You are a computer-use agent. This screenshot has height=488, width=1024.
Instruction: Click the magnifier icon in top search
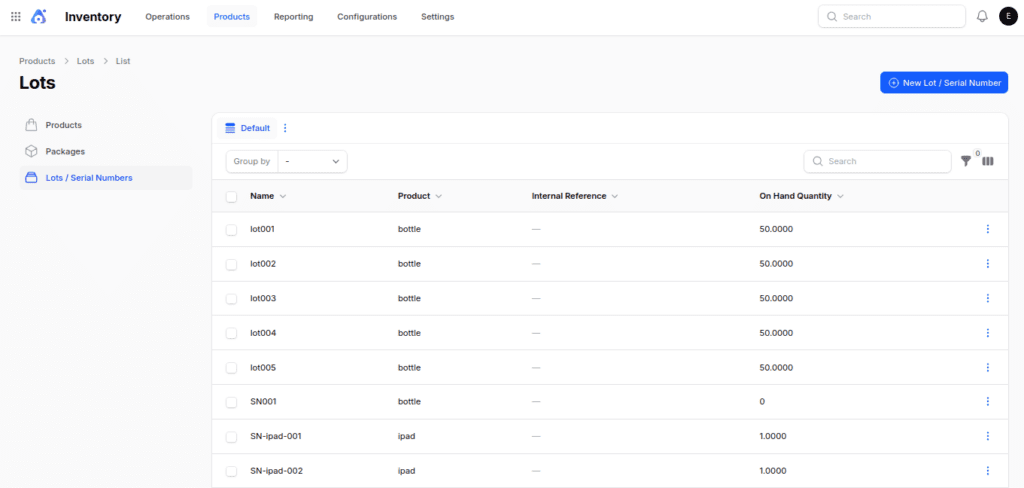tap(832, 17)
